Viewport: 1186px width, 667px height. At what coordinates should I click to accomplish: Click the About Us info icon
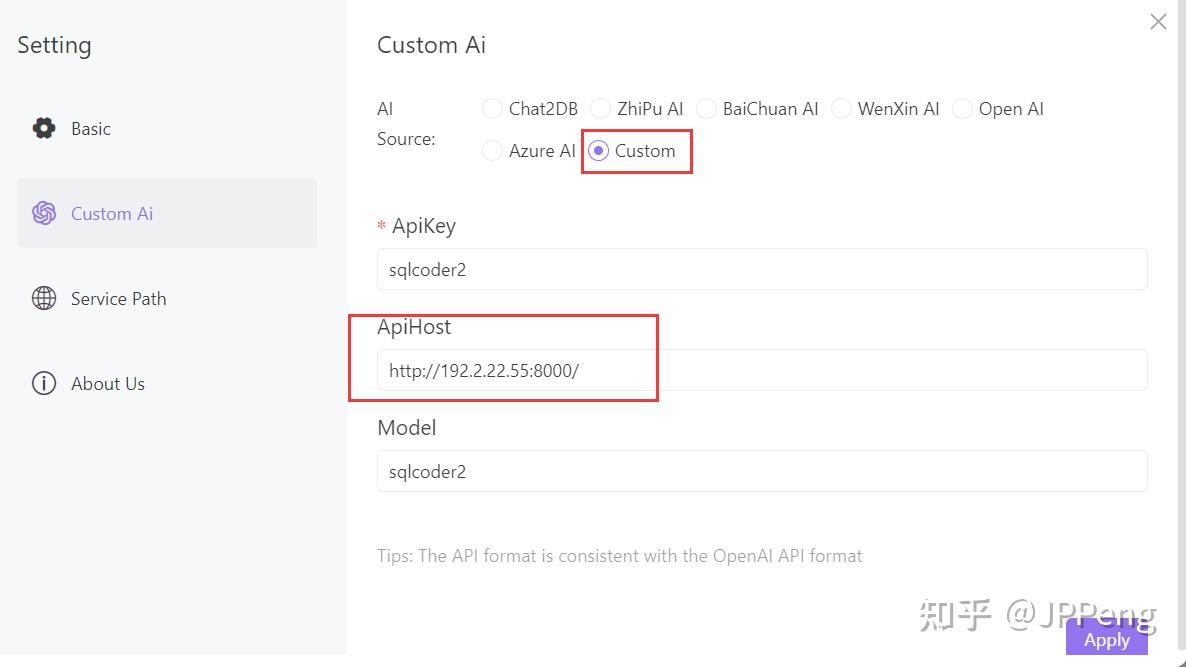pyautogui.click(x=44, y=383)
